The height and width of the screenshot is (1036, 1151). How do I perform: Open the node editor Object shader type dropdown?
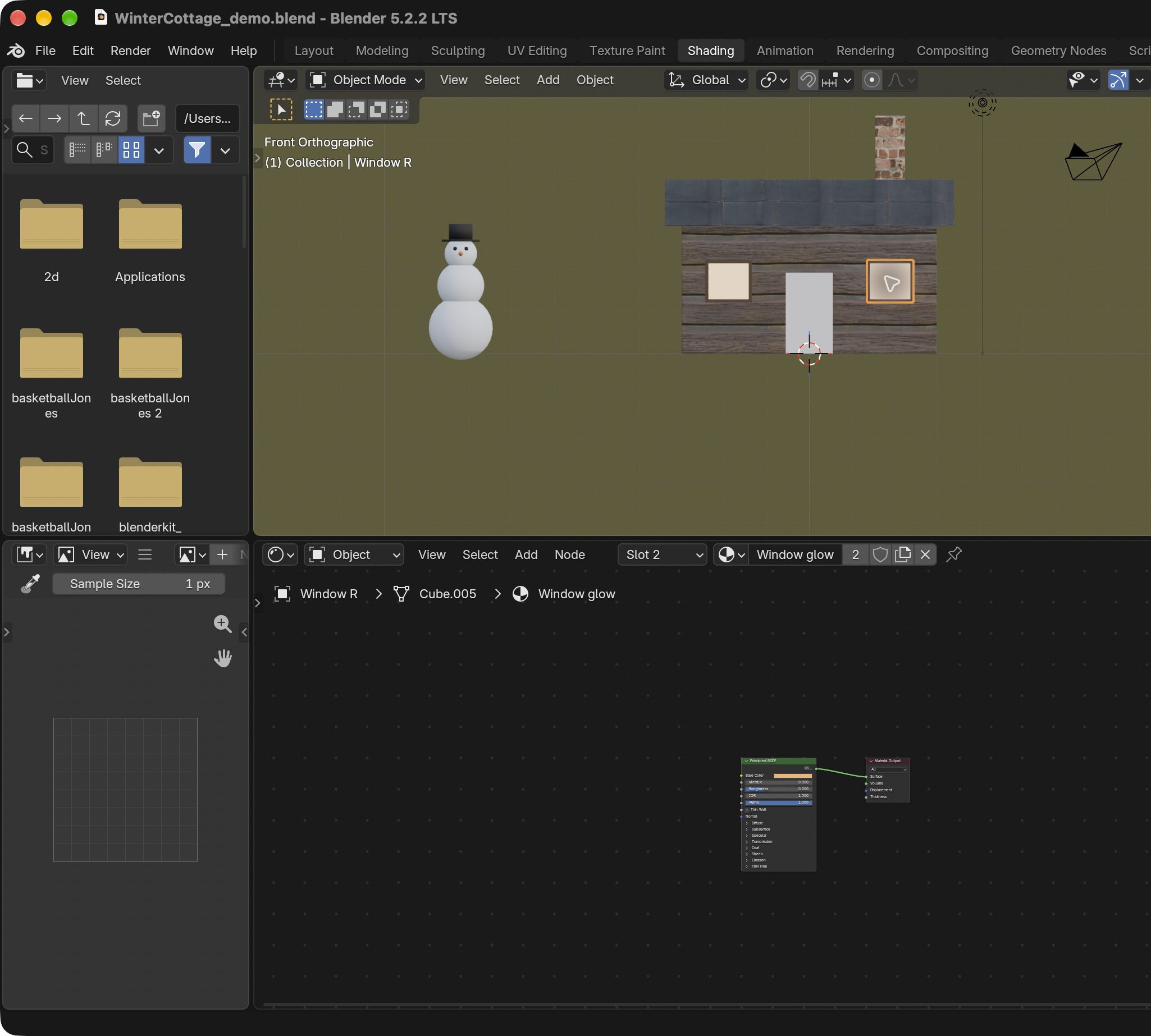point(354,554)
